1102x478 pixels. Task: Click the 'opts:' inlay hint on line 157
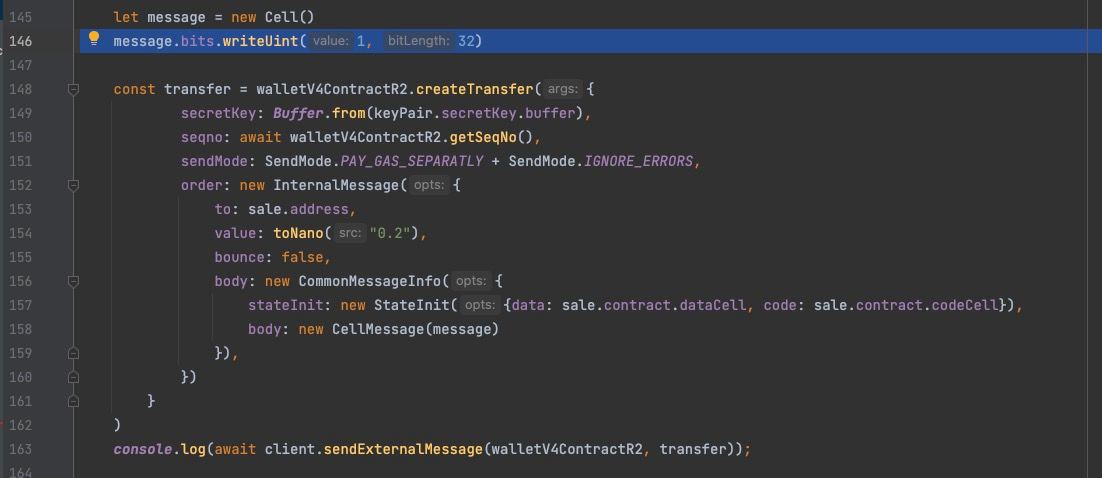coord(480,304)
